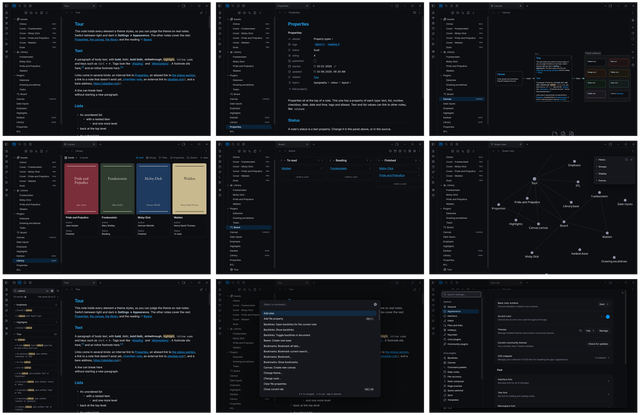Clear the command palette input with its clear icon
The height and width of the screenshot is (415, 640).
[375, 304]
